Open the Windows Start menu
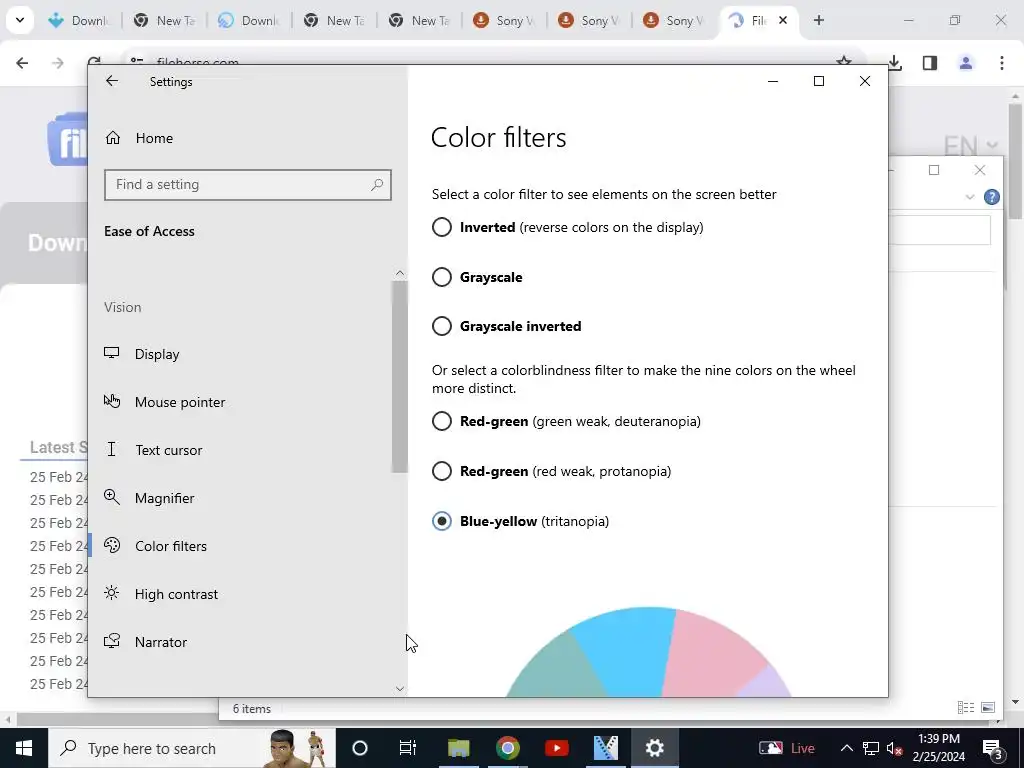Viewport: 1024px width, 768px height. pyautogui.click(x=24, y=748)
